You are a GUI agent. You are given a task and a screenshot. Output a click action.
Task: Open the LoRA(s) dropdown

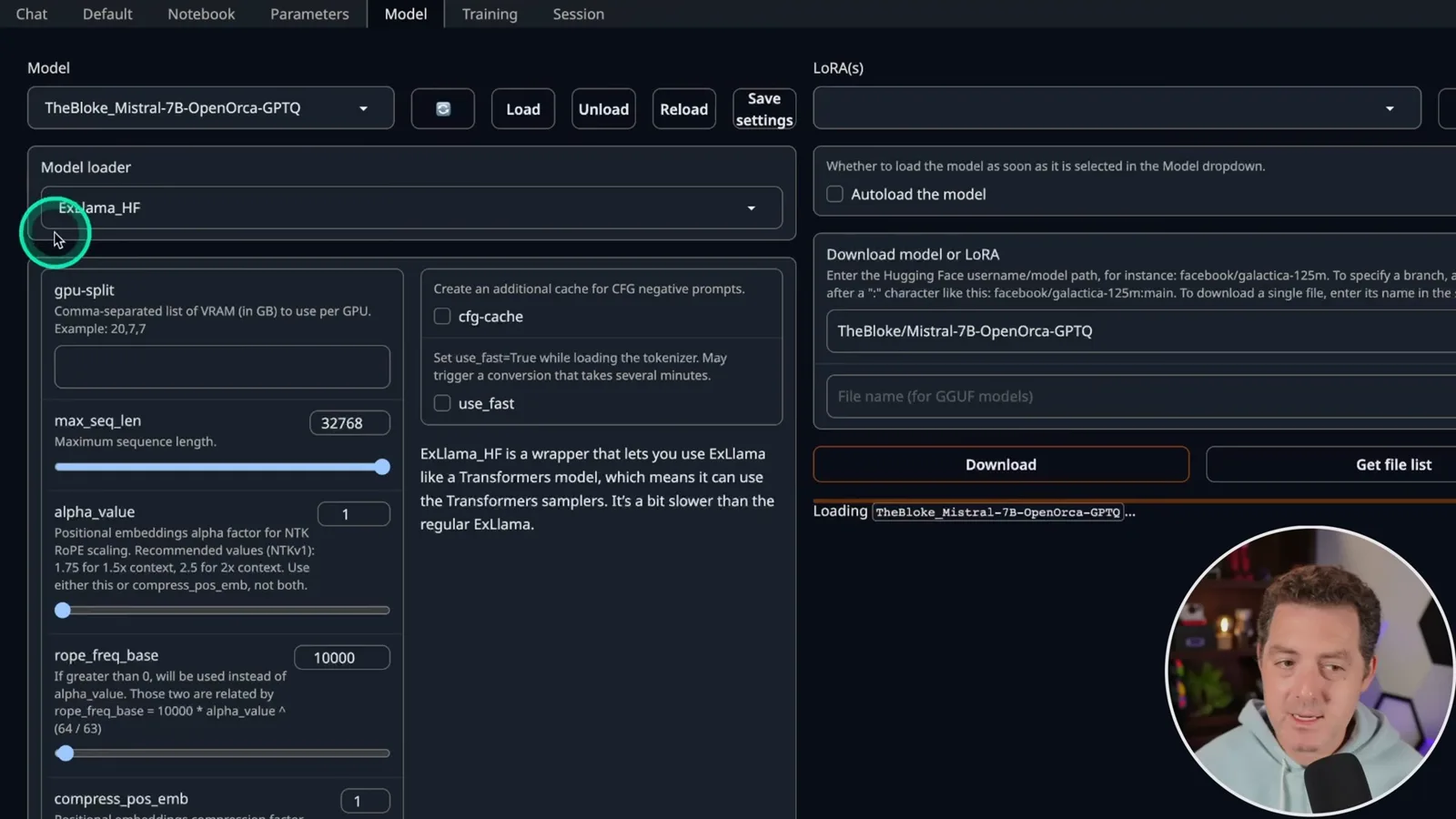[x=1117, y=108]
